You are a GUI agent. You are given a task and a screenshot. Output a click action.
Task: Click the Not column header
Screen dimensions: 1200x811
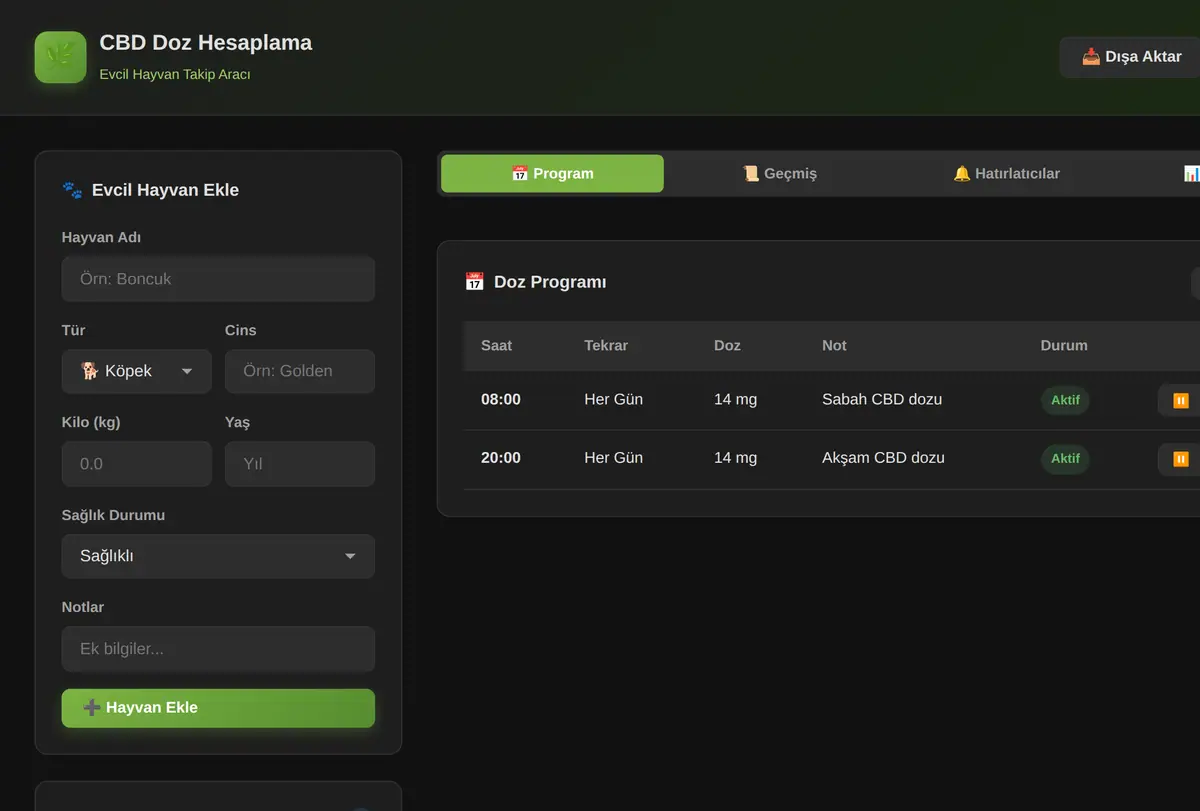834,345
